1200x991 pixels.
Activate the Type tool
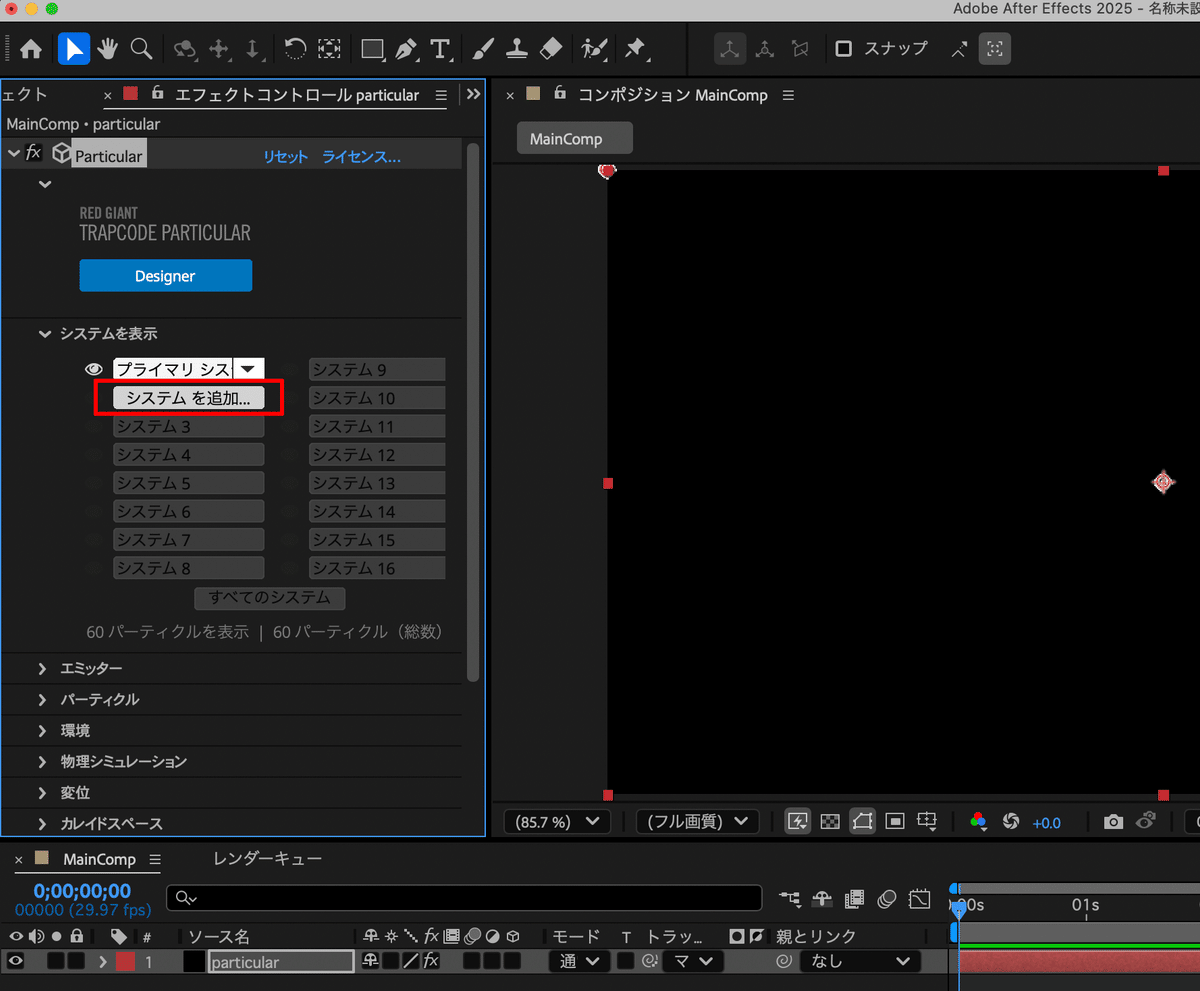(x=441, y=48)
